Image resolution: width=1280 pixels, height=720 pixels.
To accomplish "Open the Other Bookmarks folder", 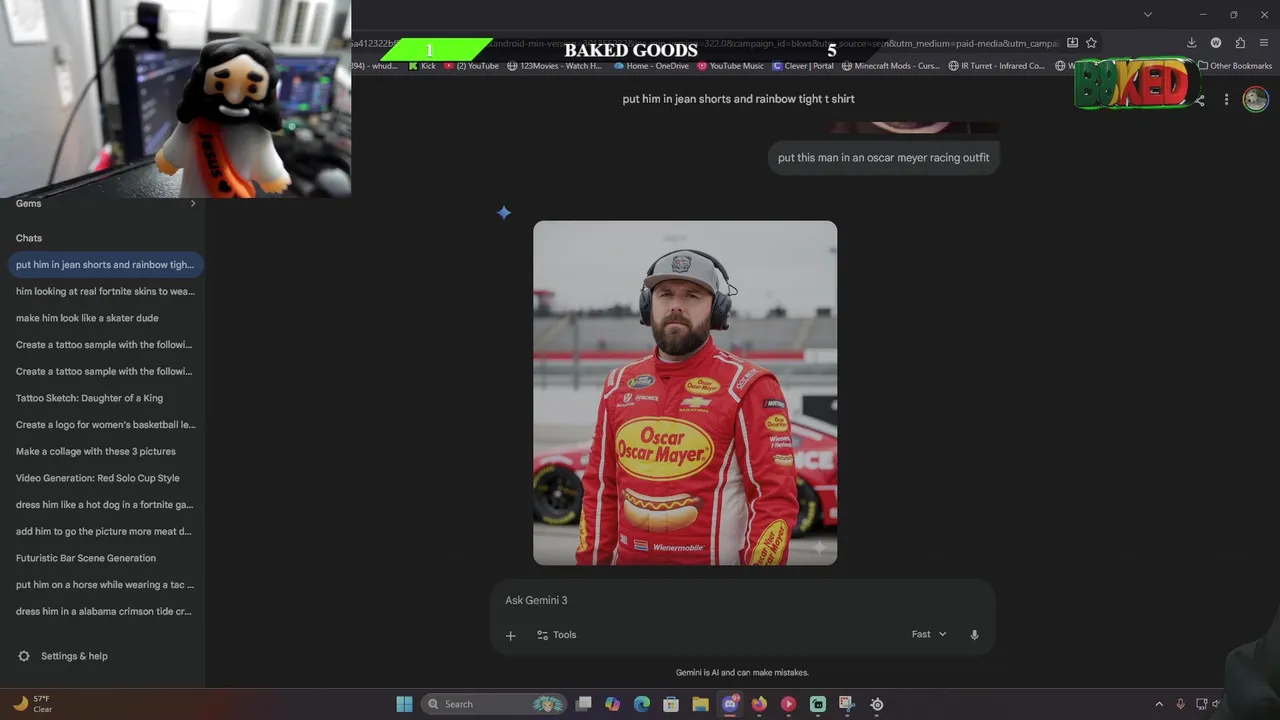I will tap(1235, 66).
